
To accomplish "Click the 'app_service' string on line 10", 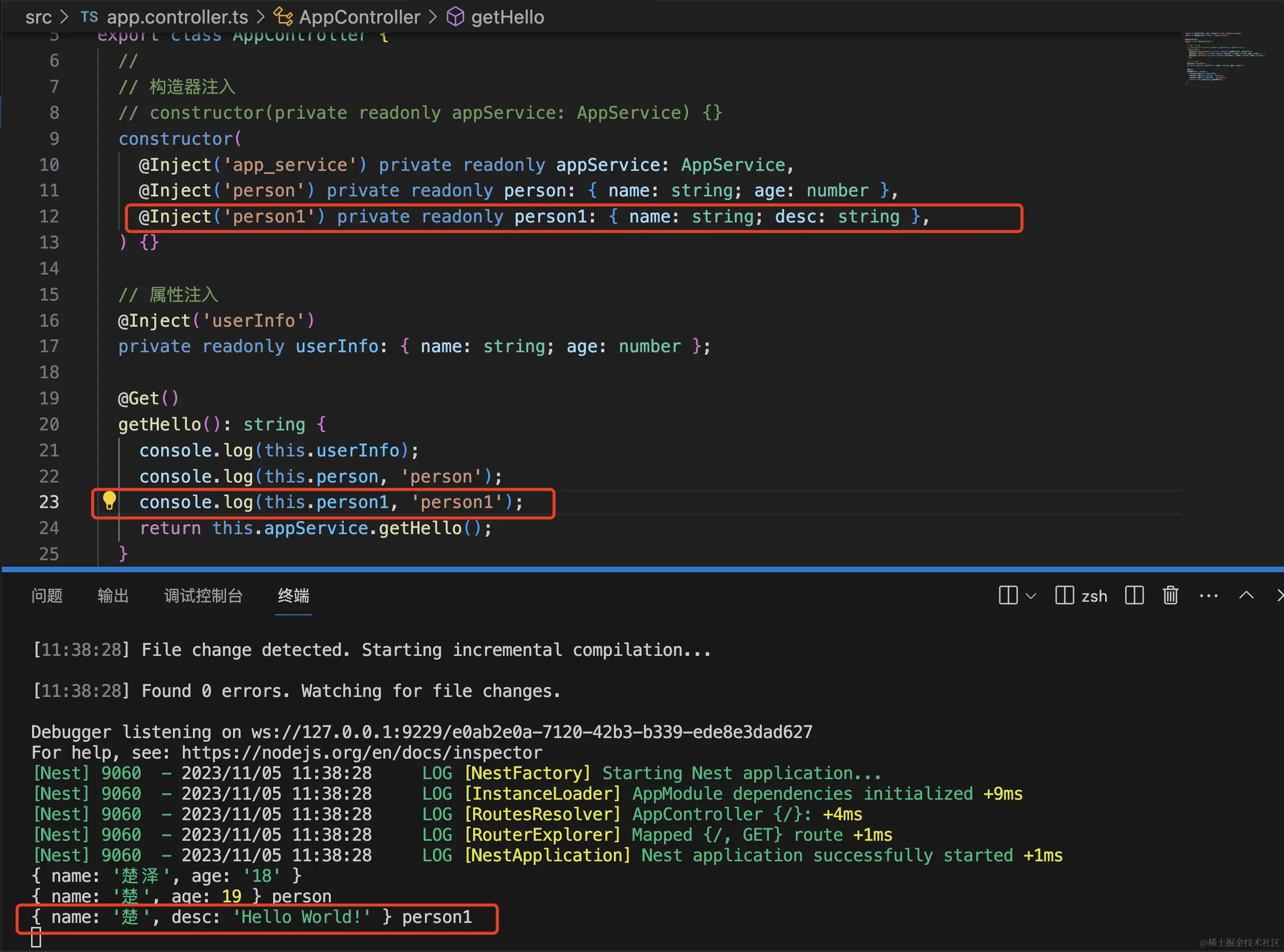I will tap(290, 165).
